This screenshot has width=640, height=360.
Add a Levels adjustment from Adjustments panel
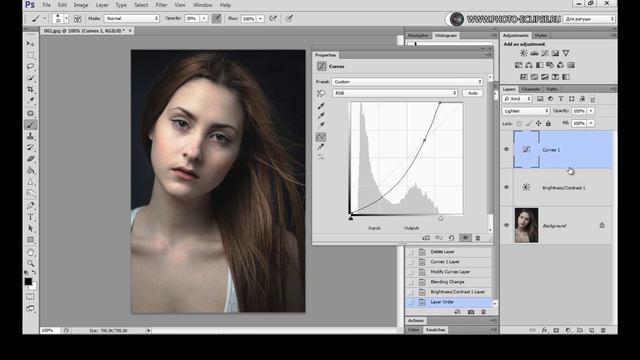534,53
